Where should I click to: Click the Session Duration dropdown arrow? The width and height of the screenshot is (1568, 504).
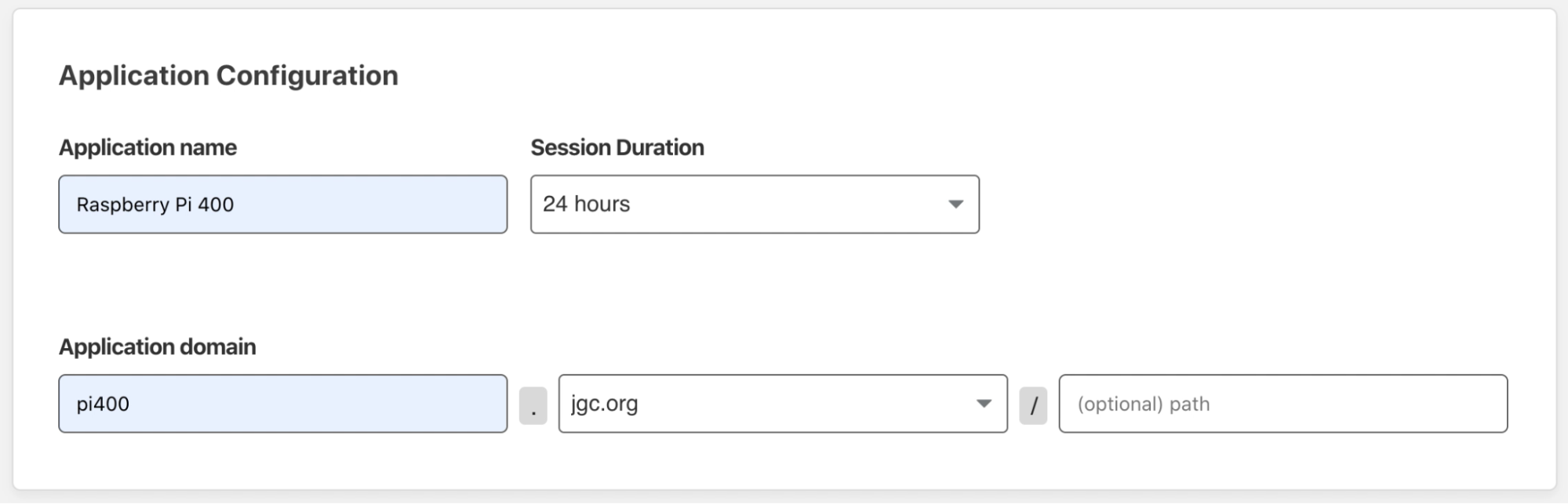point(955,204)
